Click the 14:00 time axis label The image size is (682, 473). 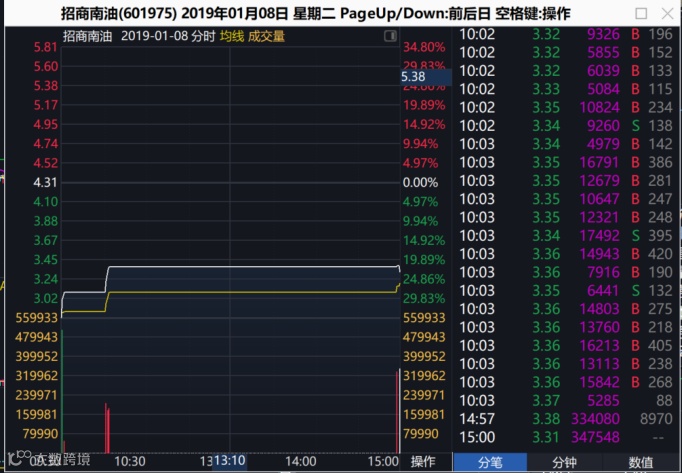(301, 461)
